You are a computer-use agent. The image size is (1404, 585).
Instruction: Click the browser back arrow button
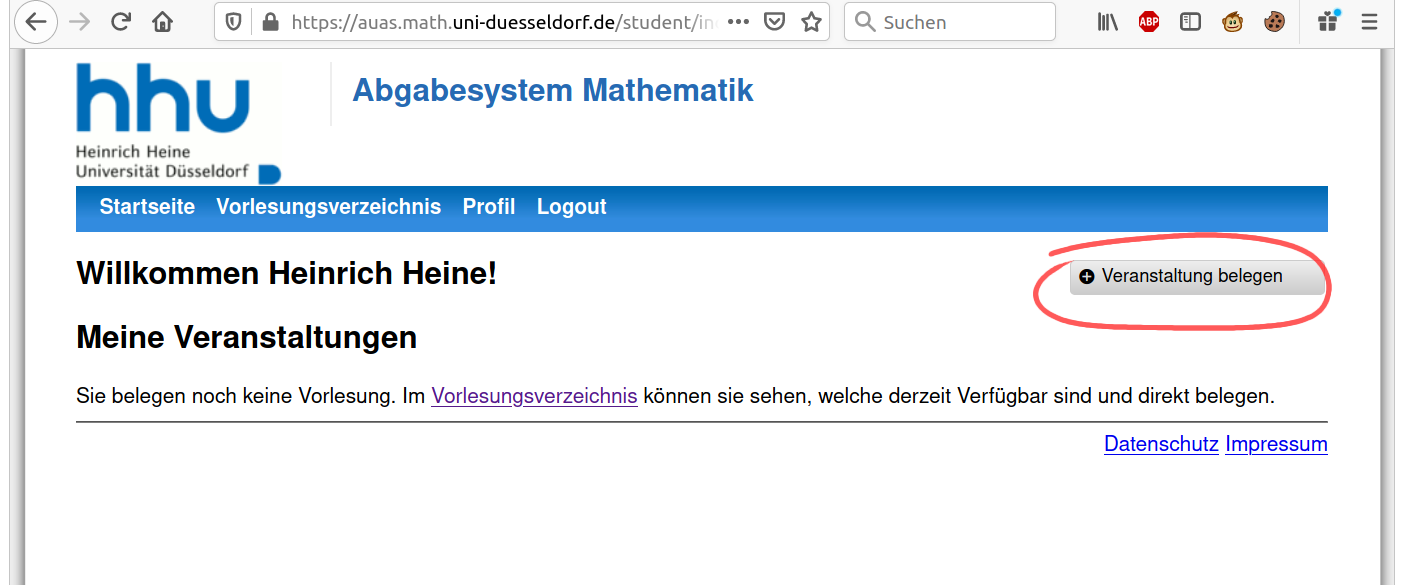click(35, 22)
